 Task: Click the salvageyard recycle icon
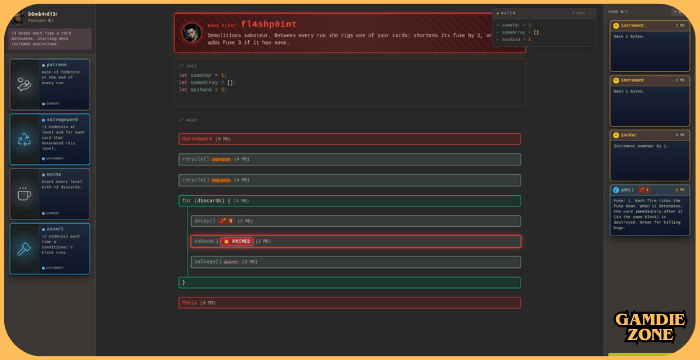(x=24, y=139)
